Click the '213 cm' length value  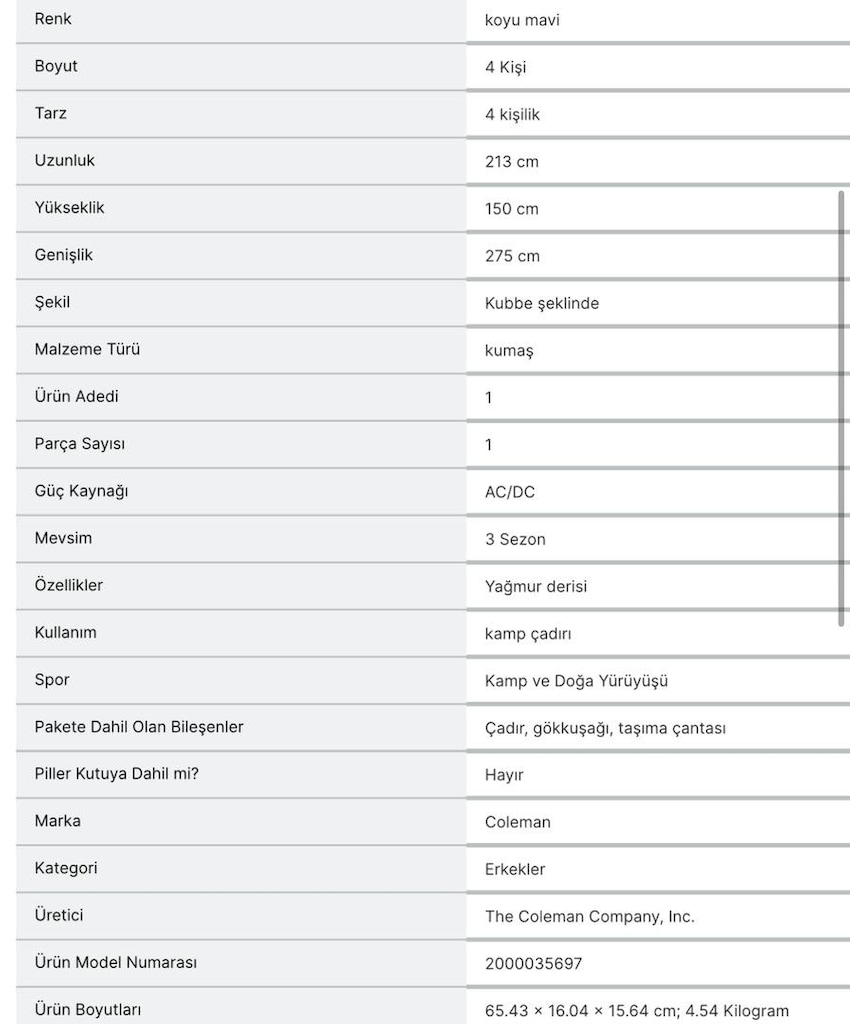tap(511, 162)
